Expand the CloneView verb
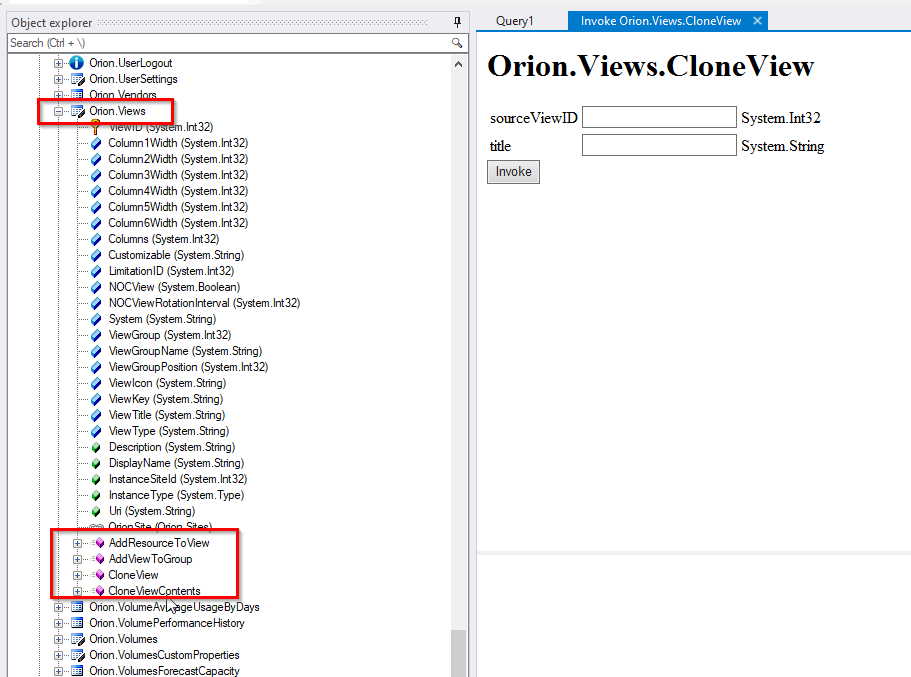 coord(77,575)
